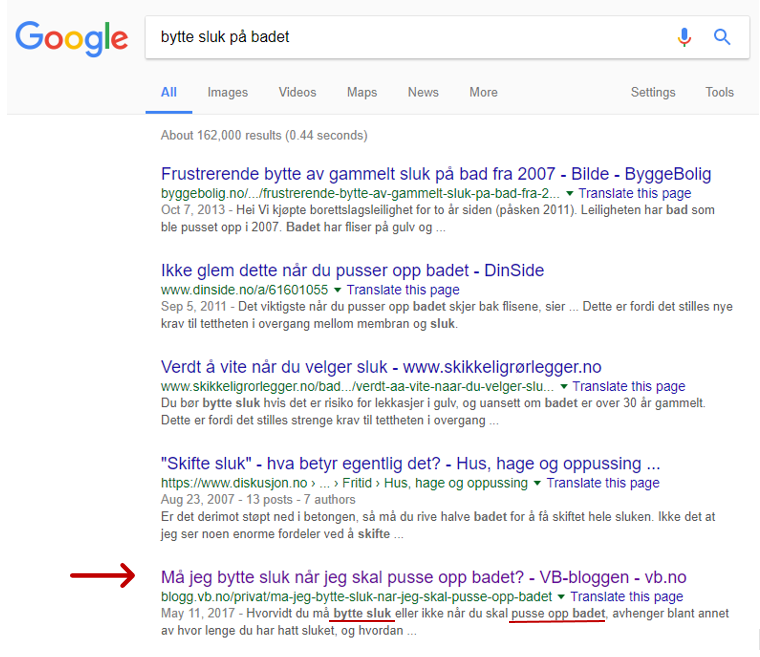This screenshot has height=657, width=760.
Task: Switch to the Videos tab
Action: [x=297, y=92]
